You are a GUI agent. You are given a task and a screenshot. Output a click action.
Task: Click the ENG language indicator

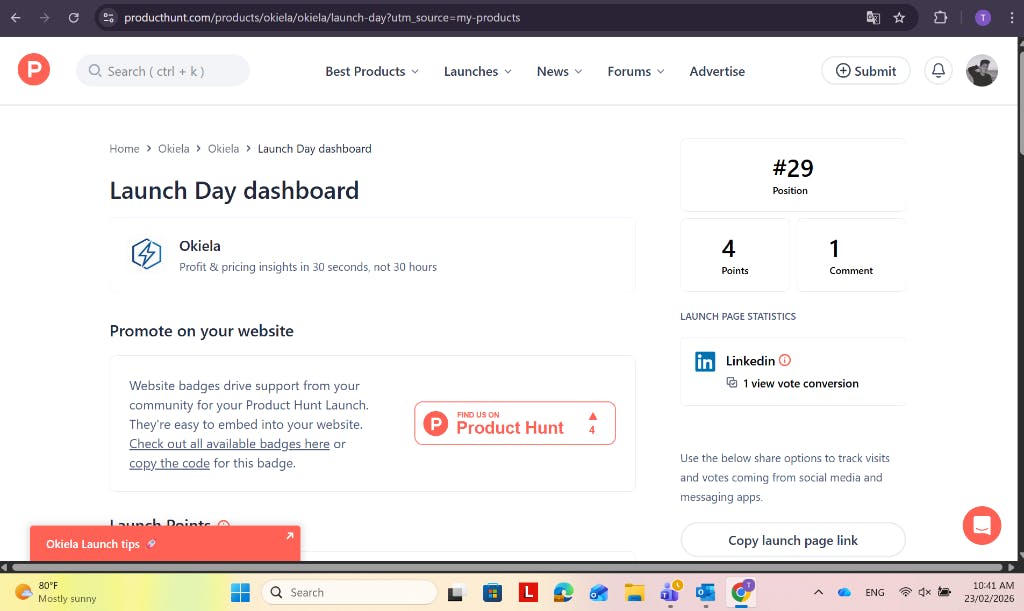874,592
